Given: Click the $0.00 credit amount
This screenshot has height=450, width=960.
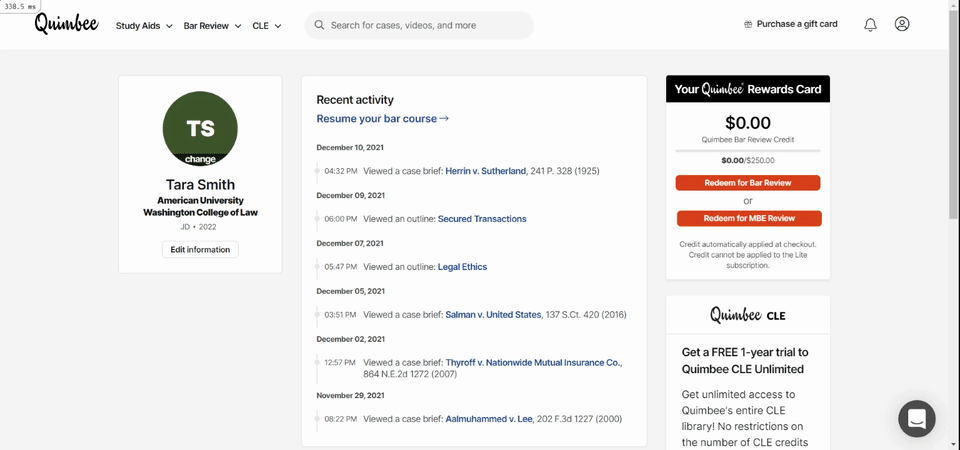Looking at the screenshot, I should click(x=748, y=123).
